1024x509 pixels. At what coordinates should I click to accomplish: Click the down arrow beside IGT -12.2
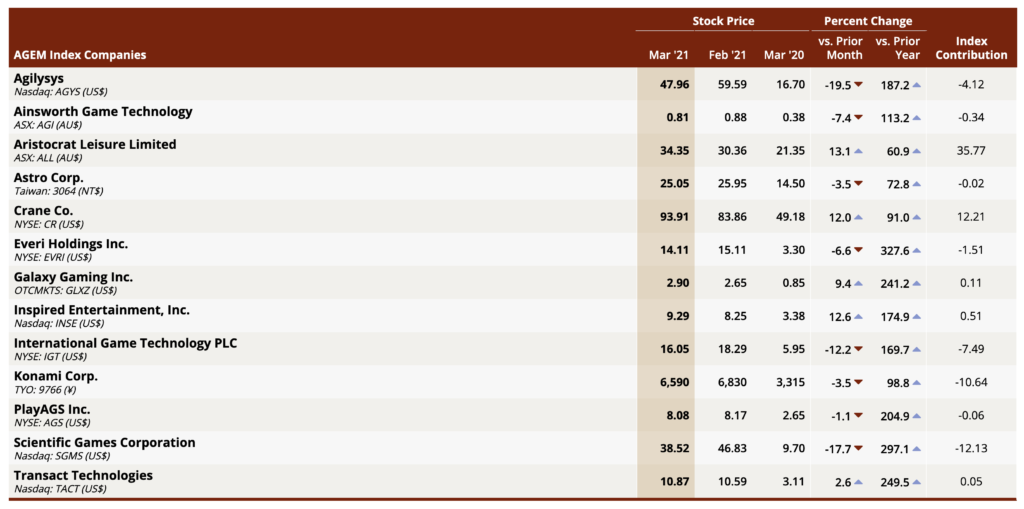click(x=858, y=350)
